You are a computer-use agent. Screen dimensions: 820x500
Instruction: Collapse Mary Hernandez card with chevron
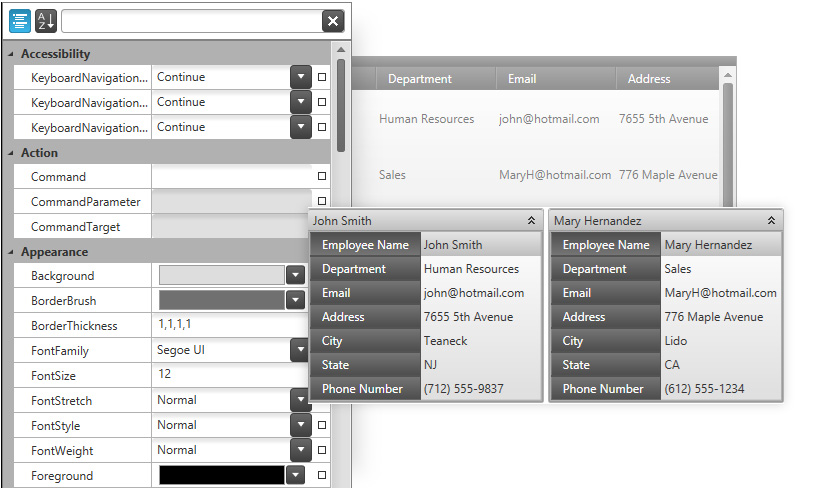click(771, 221)
